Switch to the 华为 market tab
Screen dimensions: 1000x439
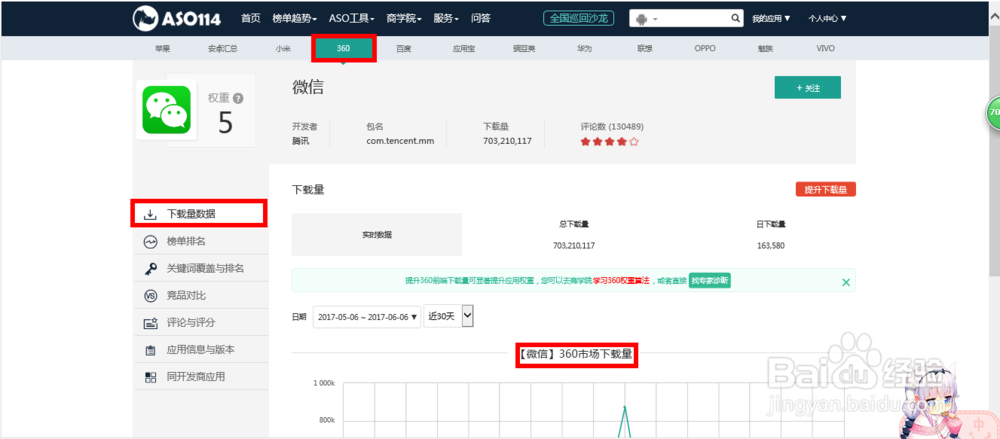[x=584, y=48]
